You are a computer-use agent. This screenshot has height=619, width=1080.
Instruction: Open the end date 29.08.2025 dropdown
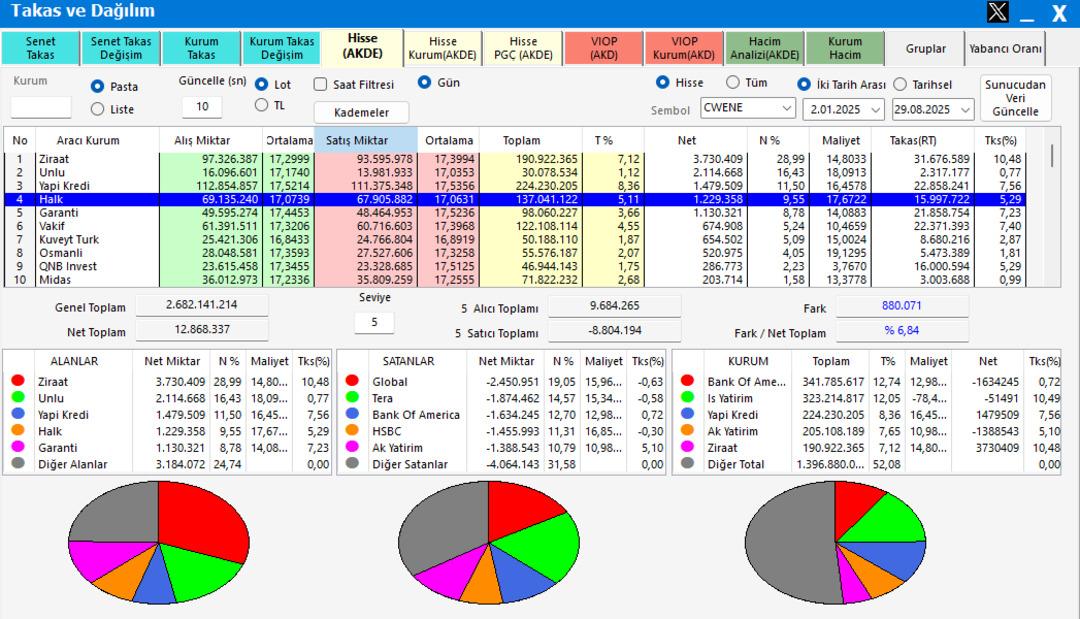click(x=965, y=109)
